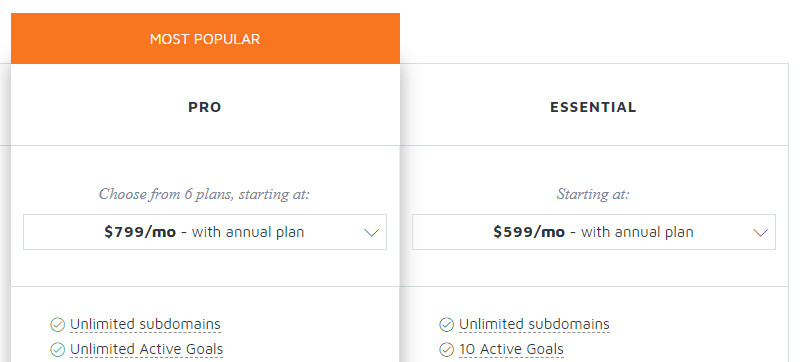The height and width of the screenshot is (362, 805).
Task: Click checkmark icon beside Essential's Unlimited subdomains
Action: pyautogui.click(x=447, y=325)
